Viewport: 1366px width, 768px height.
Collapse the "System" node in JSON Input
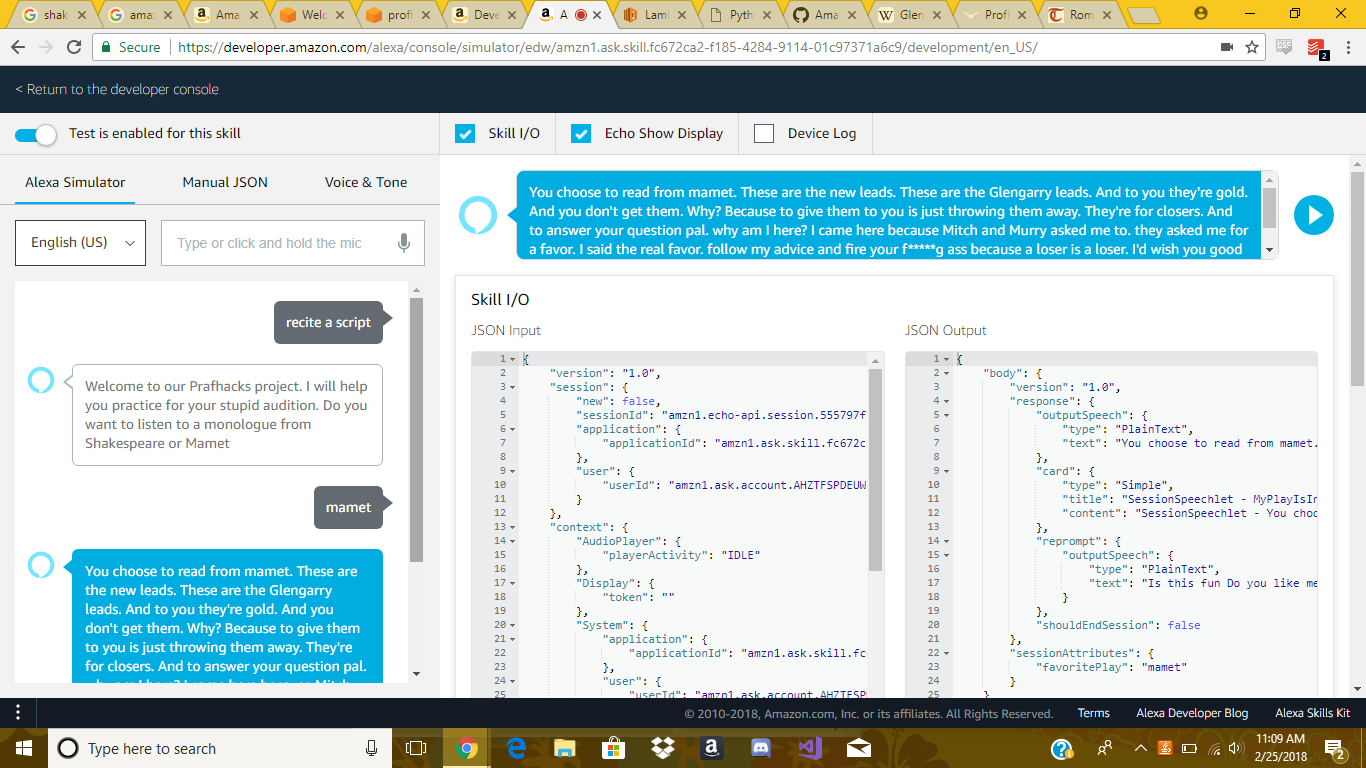pyautogui.click(x=512, y=625)
